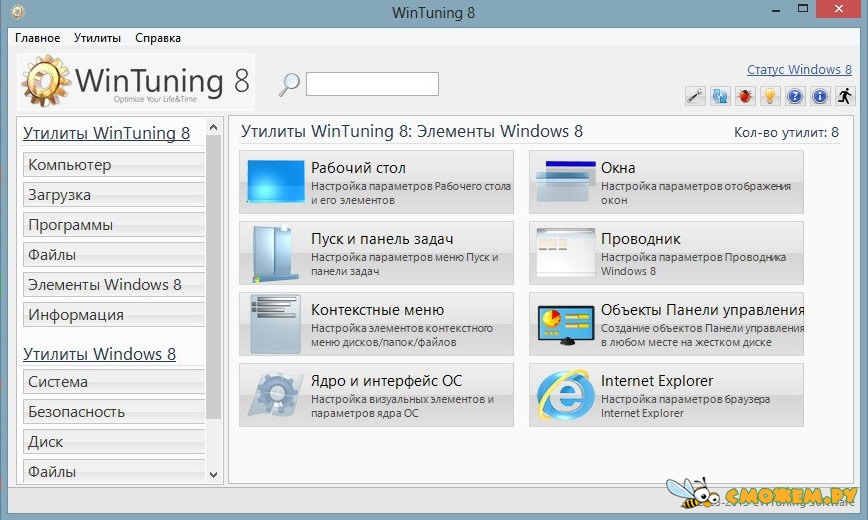Click the sidebar scrollbar thumb
The height and width of the screenshot is (520, 868).
214,277
